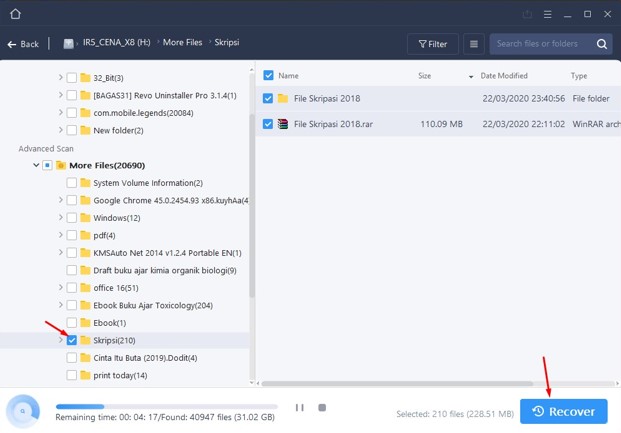Toggle the More Files(20690) checkbox
The width and height of the screenshot is (621, 433).
pos(47,165)
